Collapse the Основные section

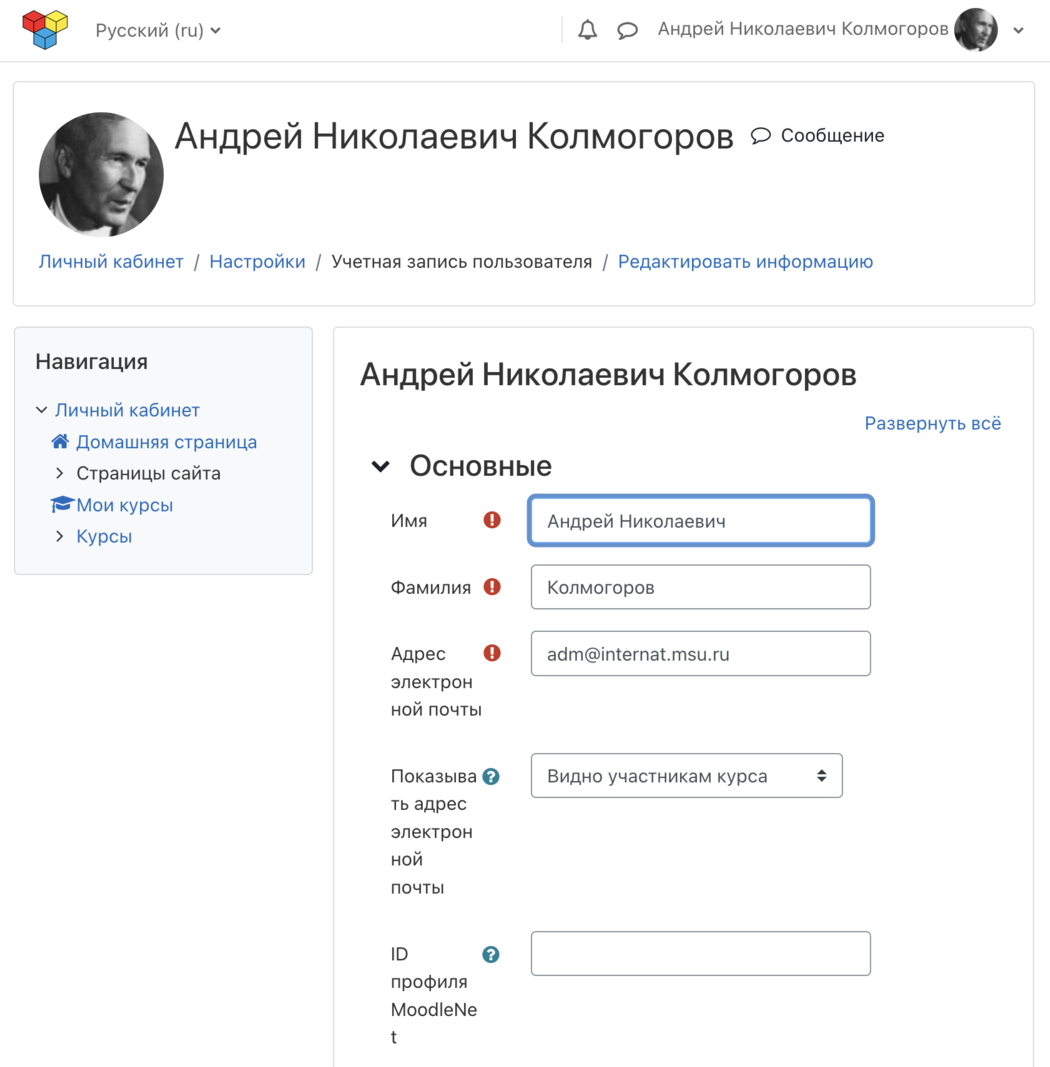[380, 466]
